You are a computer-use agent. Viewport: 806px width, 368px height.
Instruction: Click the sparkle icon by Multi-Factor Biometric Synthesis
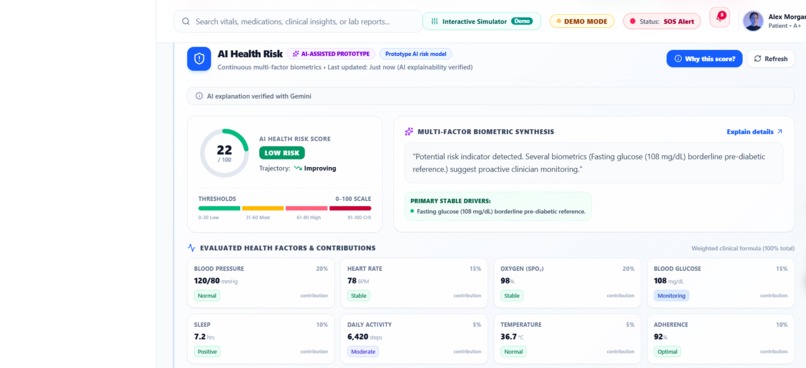409,132
